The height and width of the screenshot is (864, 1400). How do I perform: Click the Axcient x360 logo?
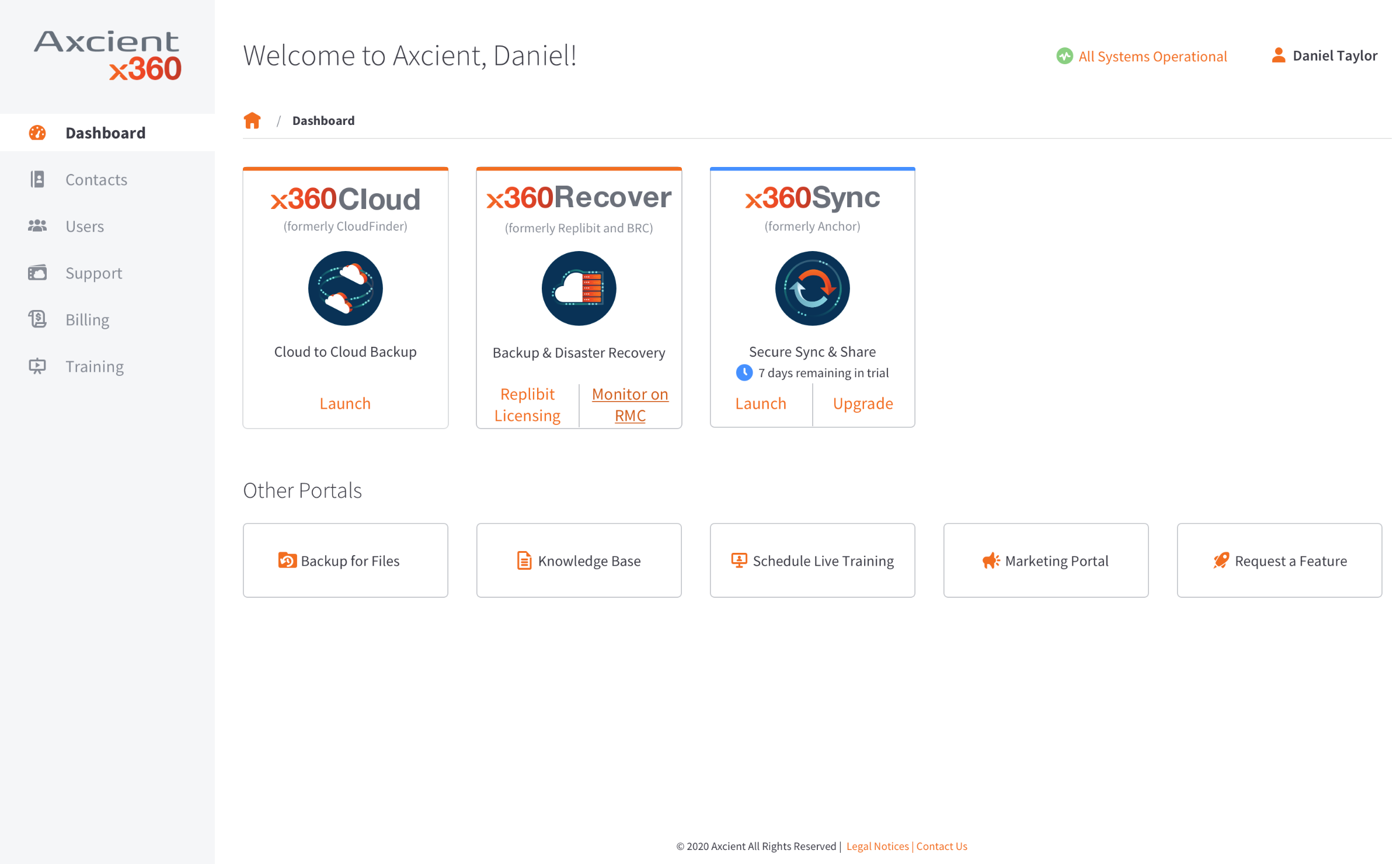click(107, 54)
